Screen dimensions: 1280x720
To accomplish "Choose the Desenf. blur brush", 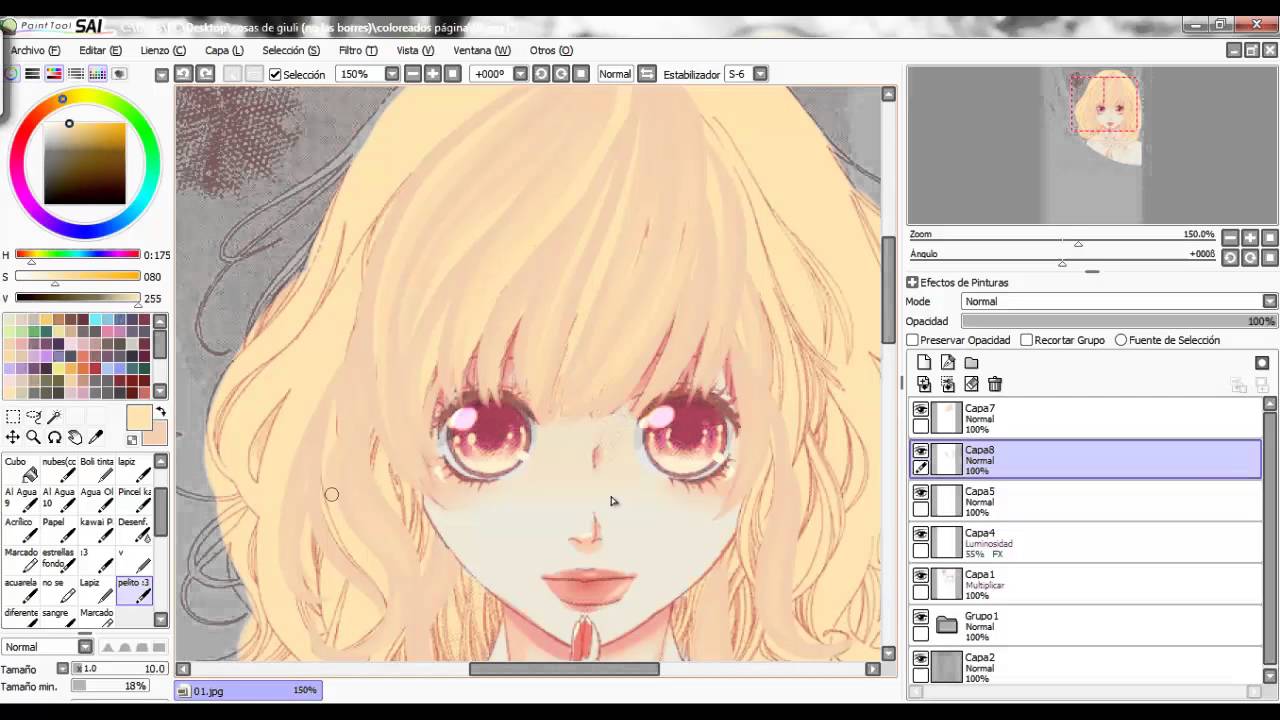I will pyautogui.click(x=135, y=528).
